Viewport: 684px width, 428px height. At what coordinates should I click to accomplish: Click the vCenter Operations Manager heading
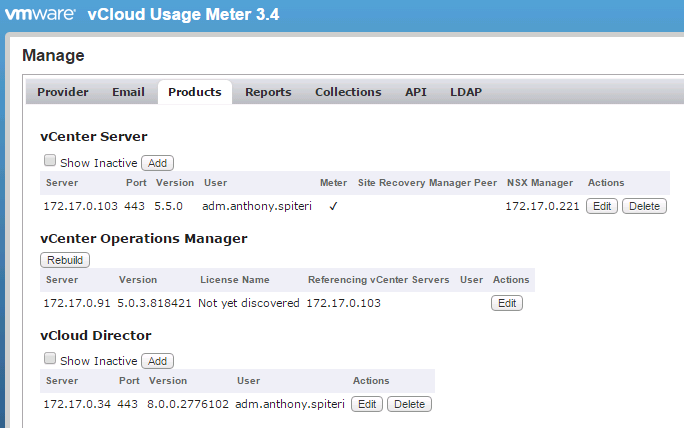[144, 239]
